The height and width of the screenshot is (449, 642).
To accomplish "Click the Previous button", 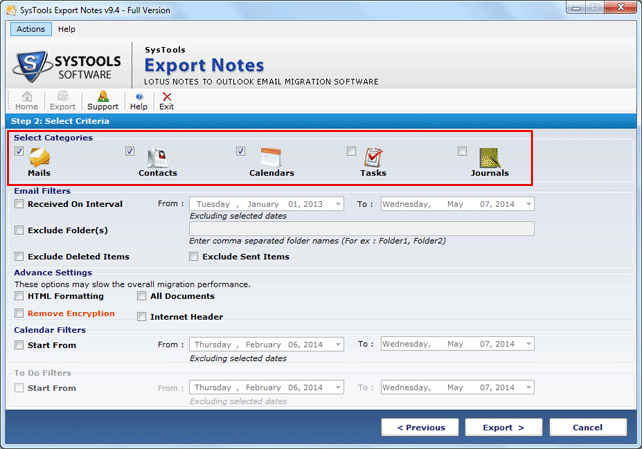I will click(420, 427).
